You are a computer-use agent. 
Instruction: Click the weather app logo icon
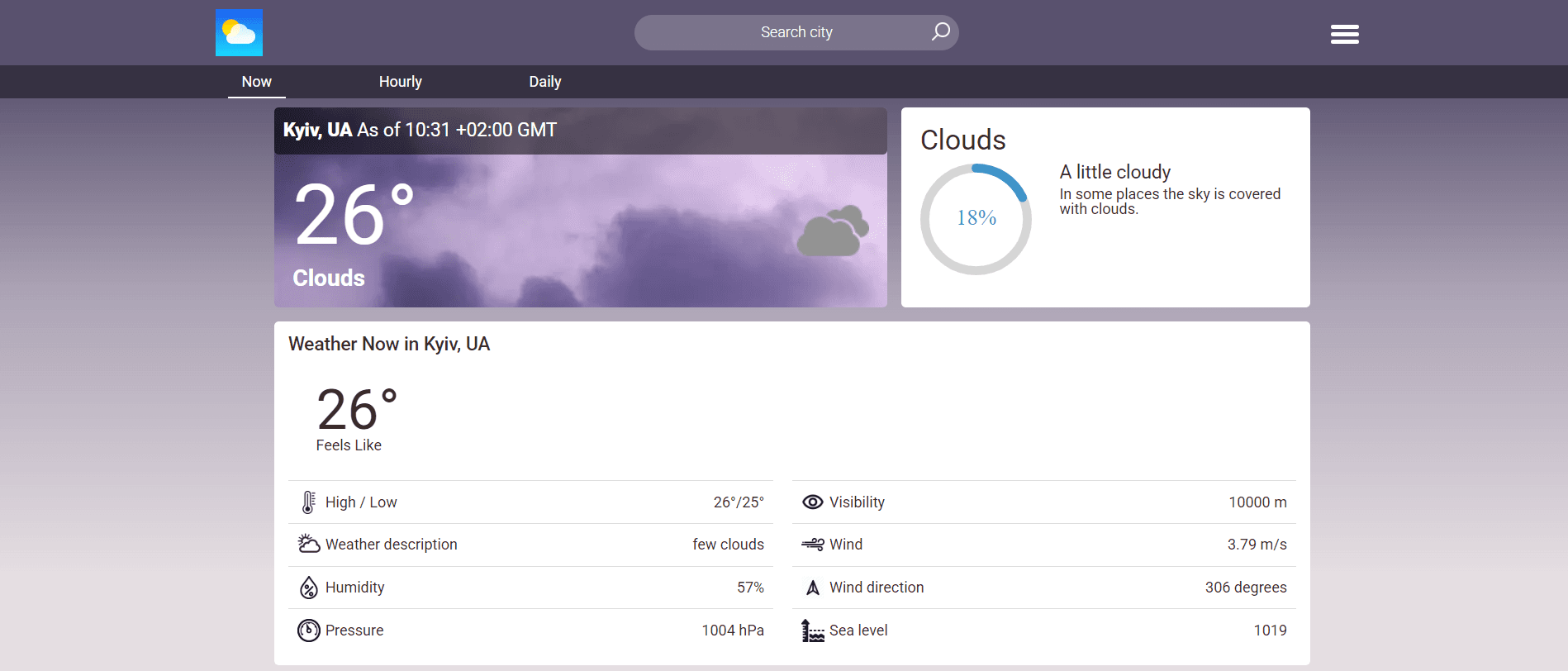click(x=239, y=33)
